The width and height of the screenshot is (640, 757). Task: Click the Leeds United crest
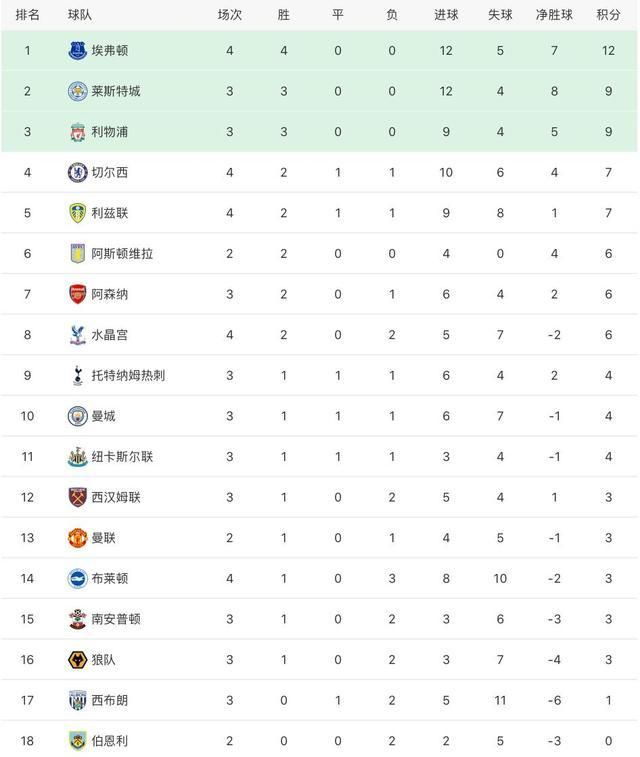(x=77, y=213)
